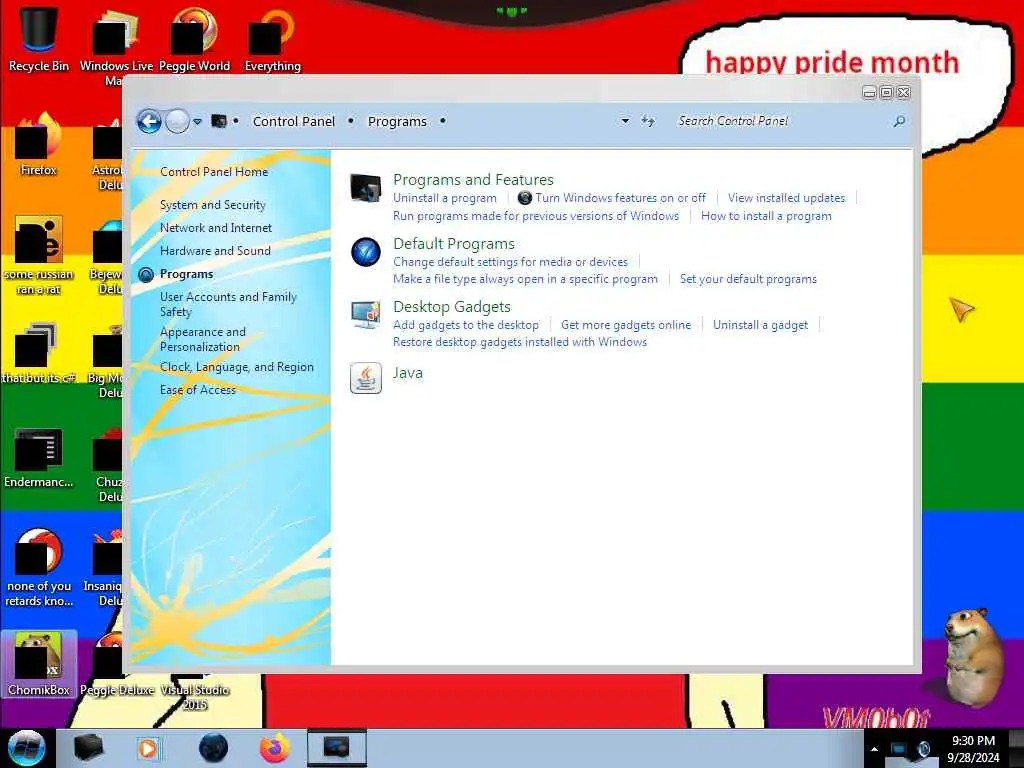Select the Firefox desktop shortcut
Image resolution: width=1024 pixels, height=768 pixels.
(39, 144)
